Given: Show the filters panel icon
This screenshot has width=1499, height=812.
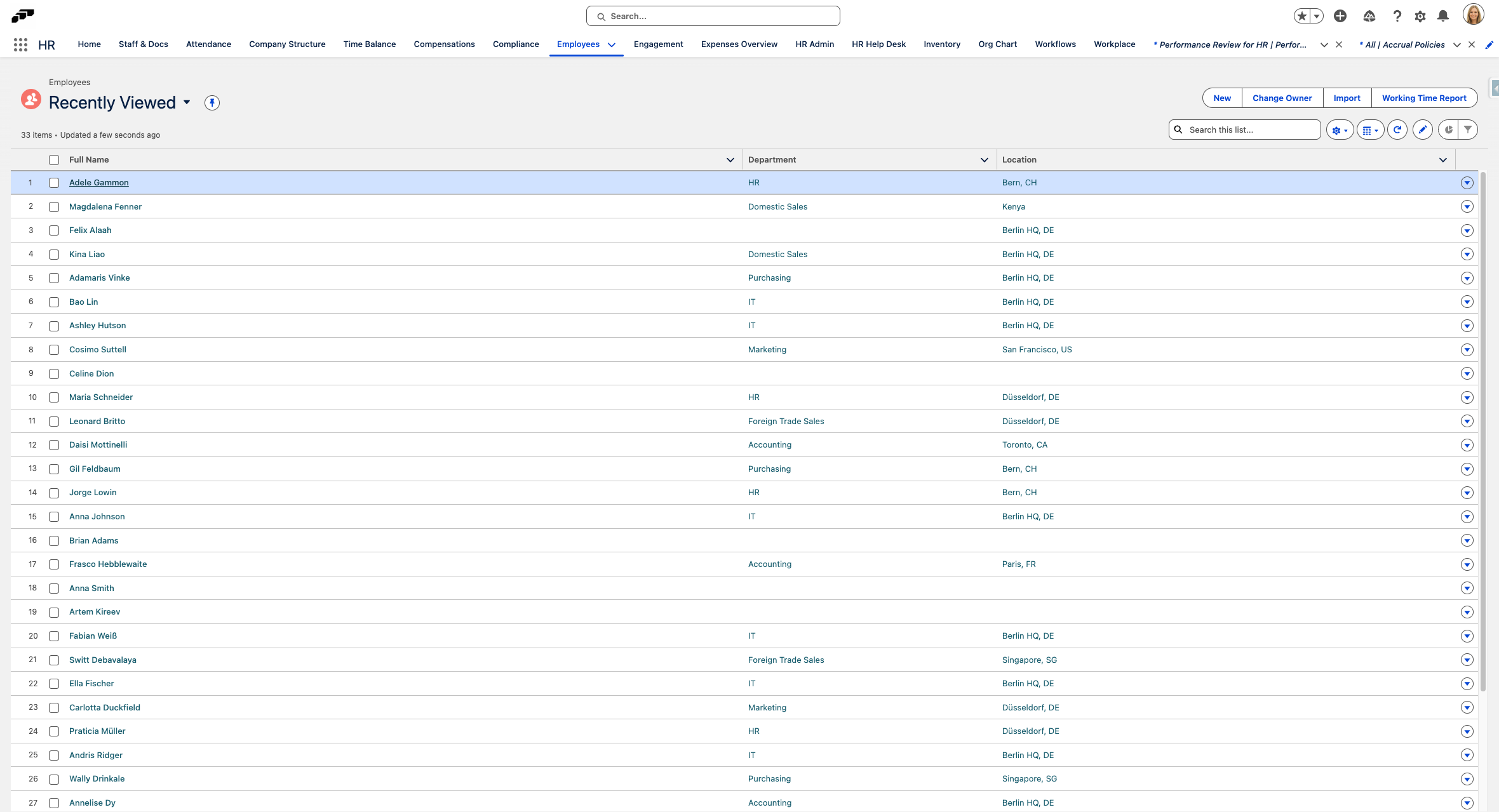Looking at the screenshot, I should point(1468,130).
